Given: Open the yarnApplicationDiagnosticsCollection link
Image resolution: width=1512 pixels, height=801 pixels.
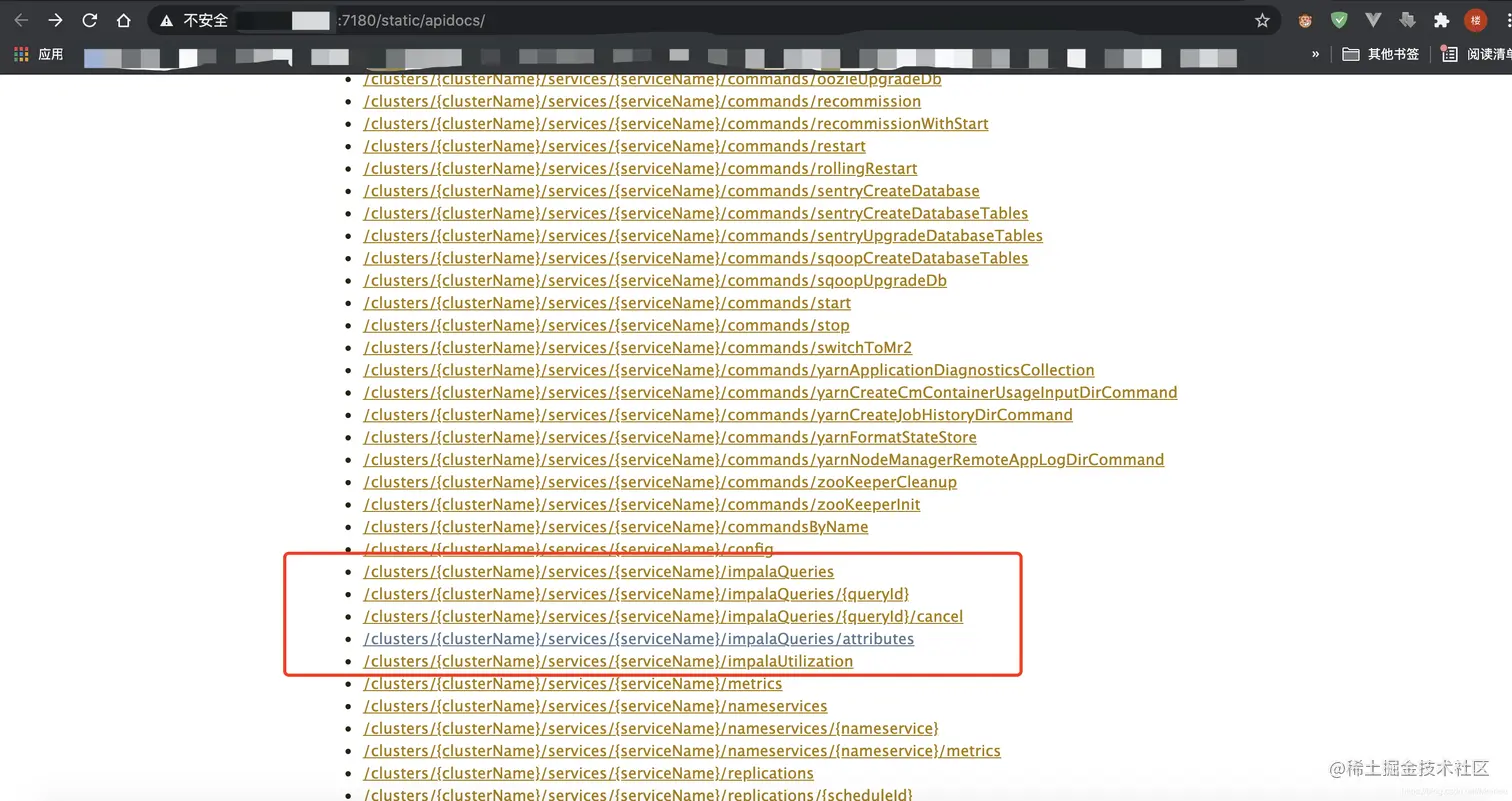Looking at the screenshot, I should point(729,370).
